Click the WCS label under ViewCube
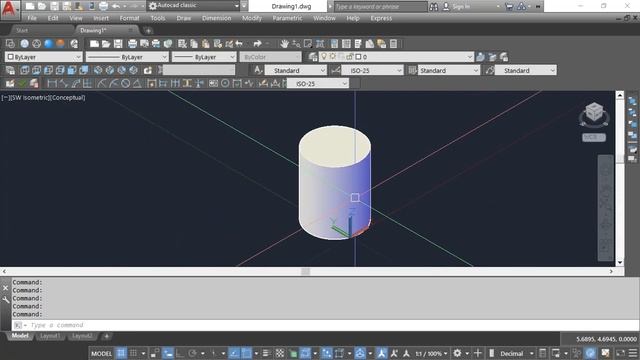Image resolution: width=640 pixels, height=360 pixels. (x=594, y=138)
